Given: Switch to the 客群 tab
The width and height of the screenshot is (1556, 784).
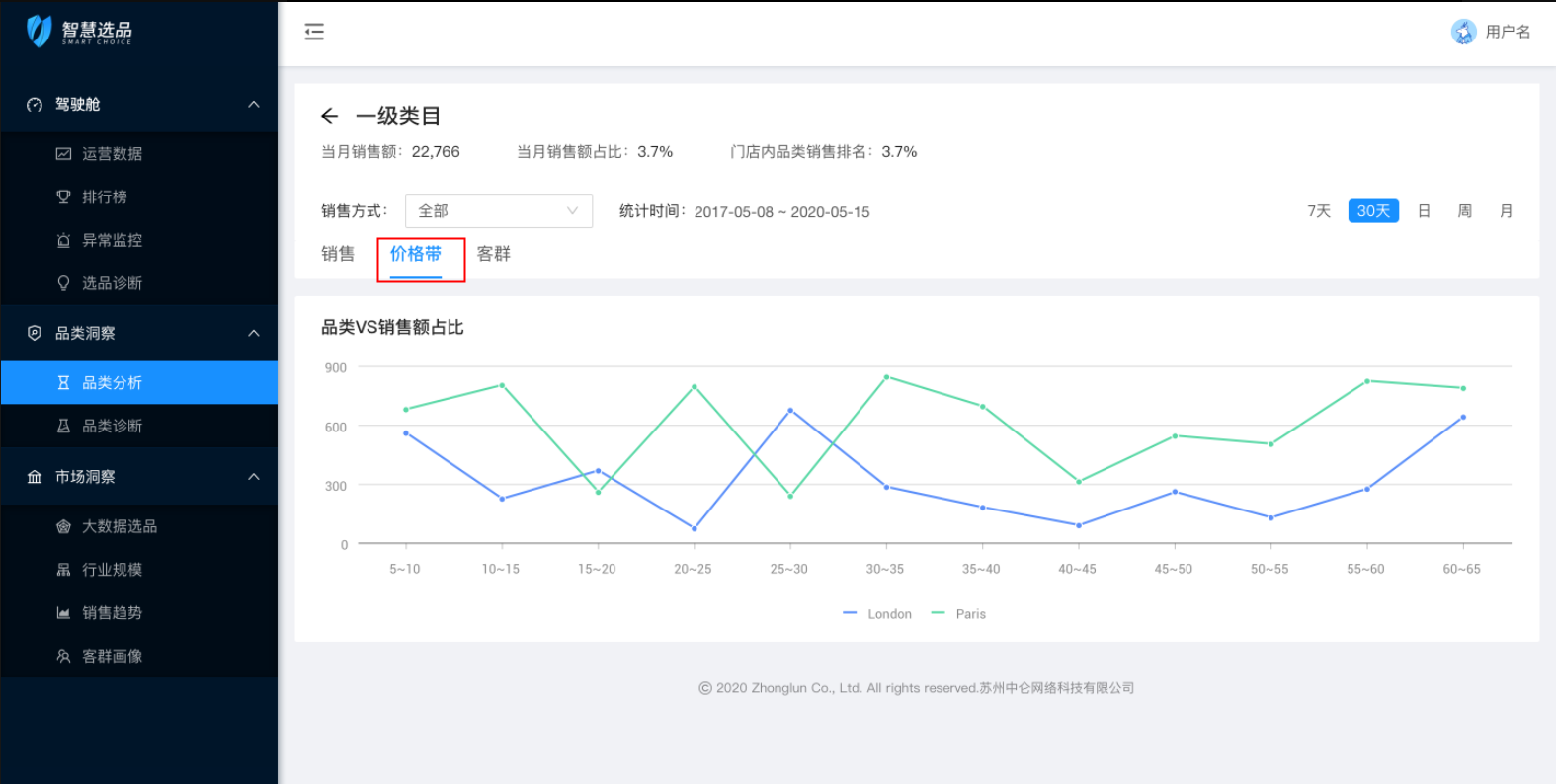Looking at the screenshot, I should (x=493, y=254).
